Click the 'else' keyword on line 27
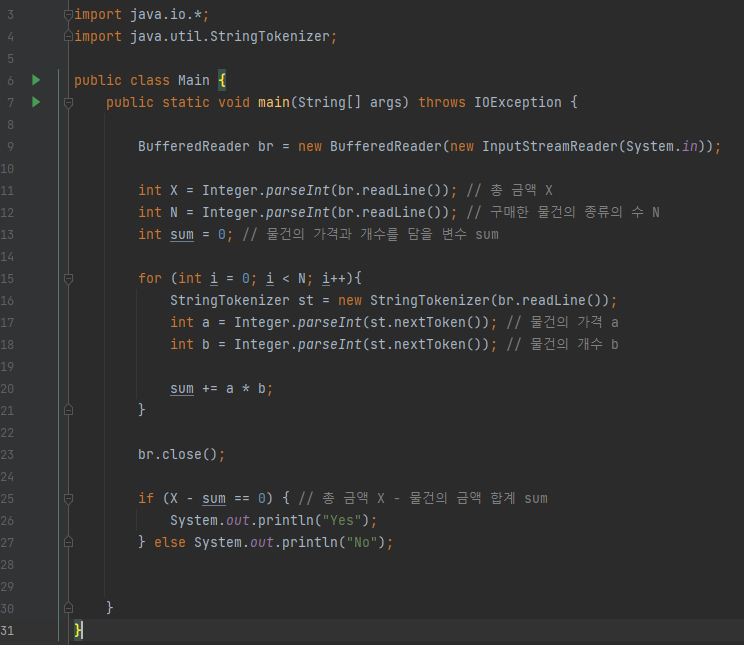Viewport: 744px width, 645px height. (170, 542)
